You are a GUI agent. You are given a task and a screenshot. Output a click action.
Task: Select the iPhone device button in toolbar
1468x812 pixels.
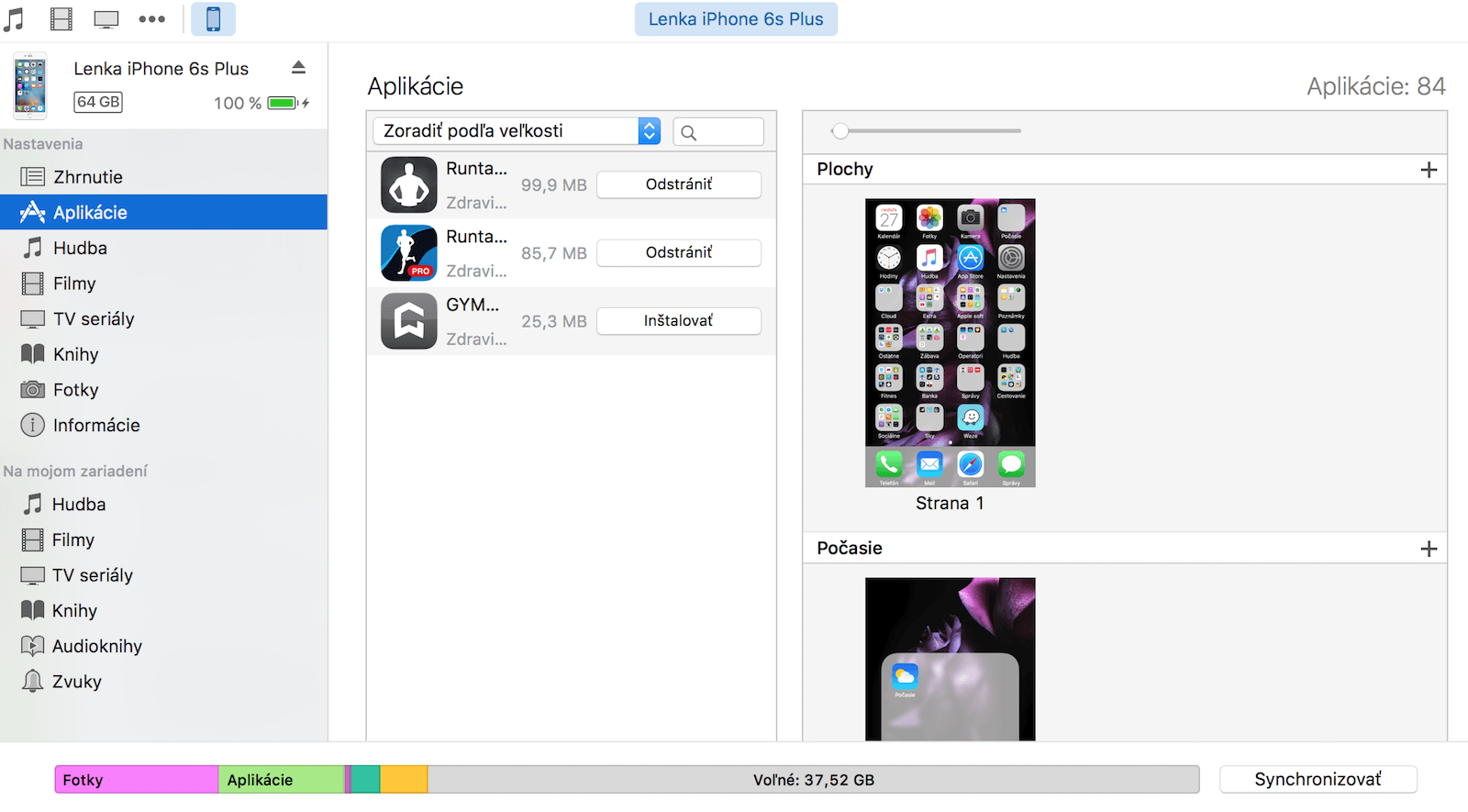tap(213, 18)
